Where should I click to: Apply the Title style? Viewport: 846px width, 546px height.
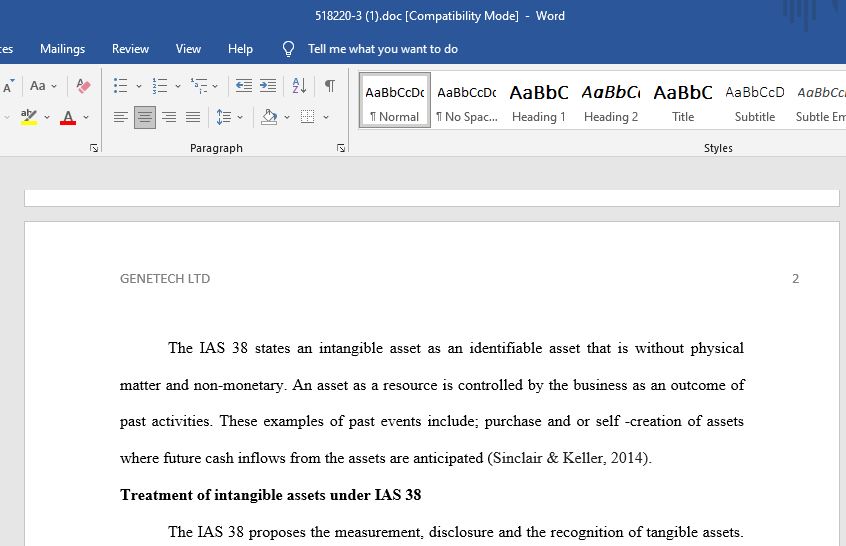point(683,100)
